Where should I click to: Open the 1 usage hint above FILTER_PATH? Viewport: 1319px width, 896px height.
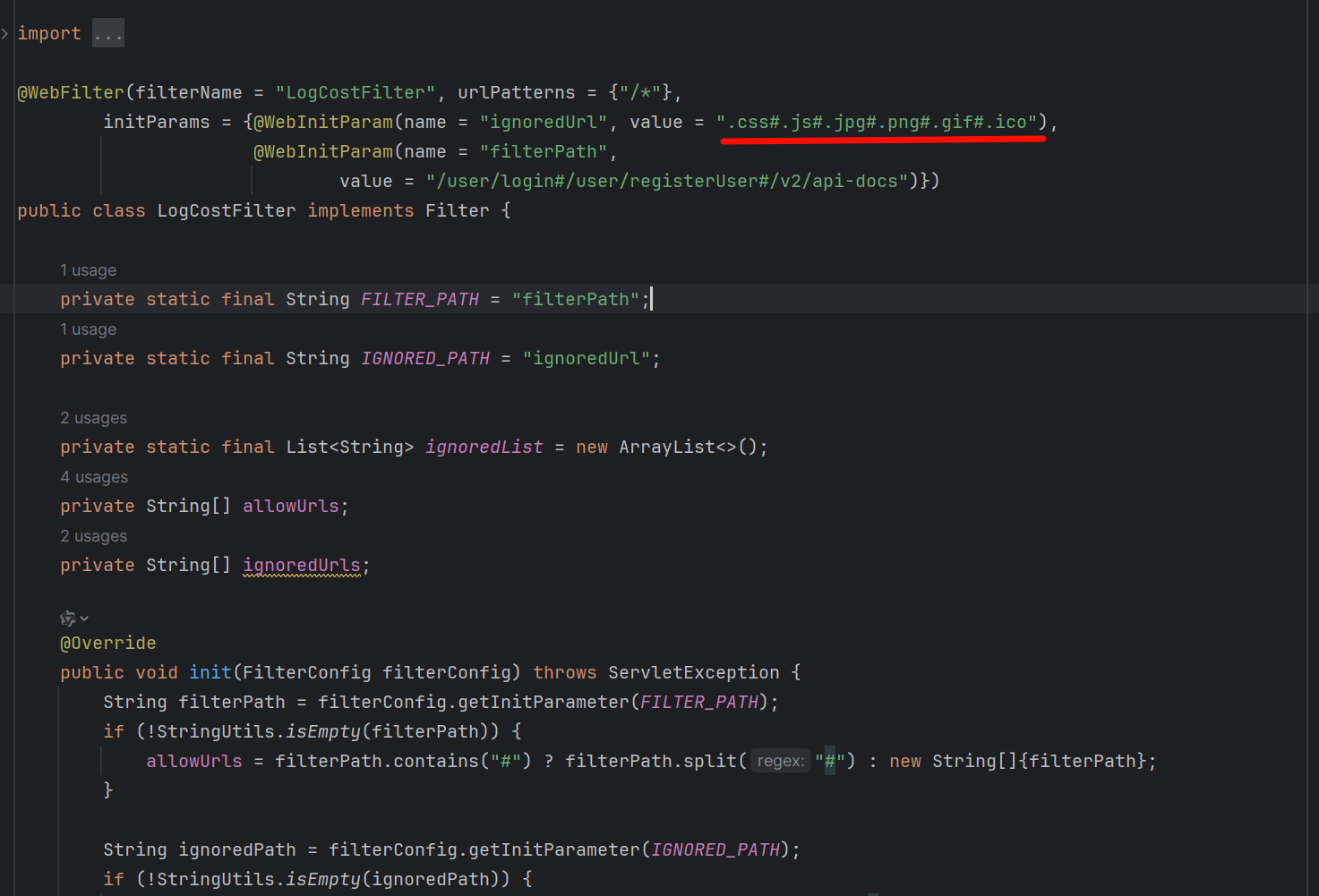(x=88, y=270)
